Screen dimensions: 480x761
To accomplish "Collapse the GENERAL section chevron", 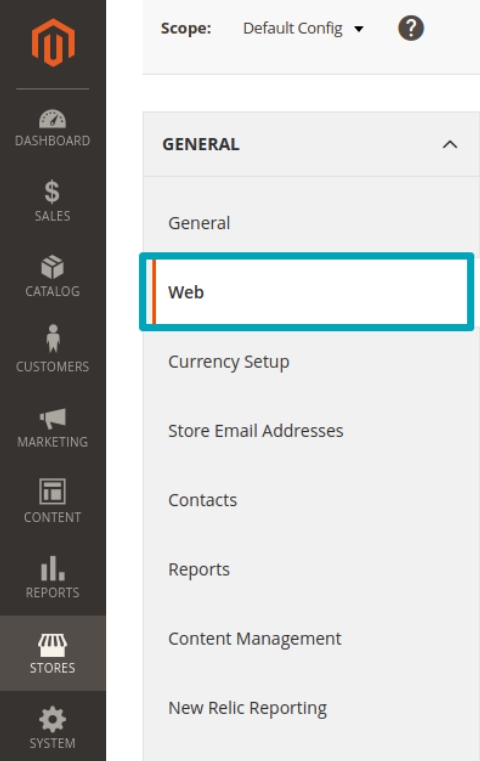I will click(450, 144).
